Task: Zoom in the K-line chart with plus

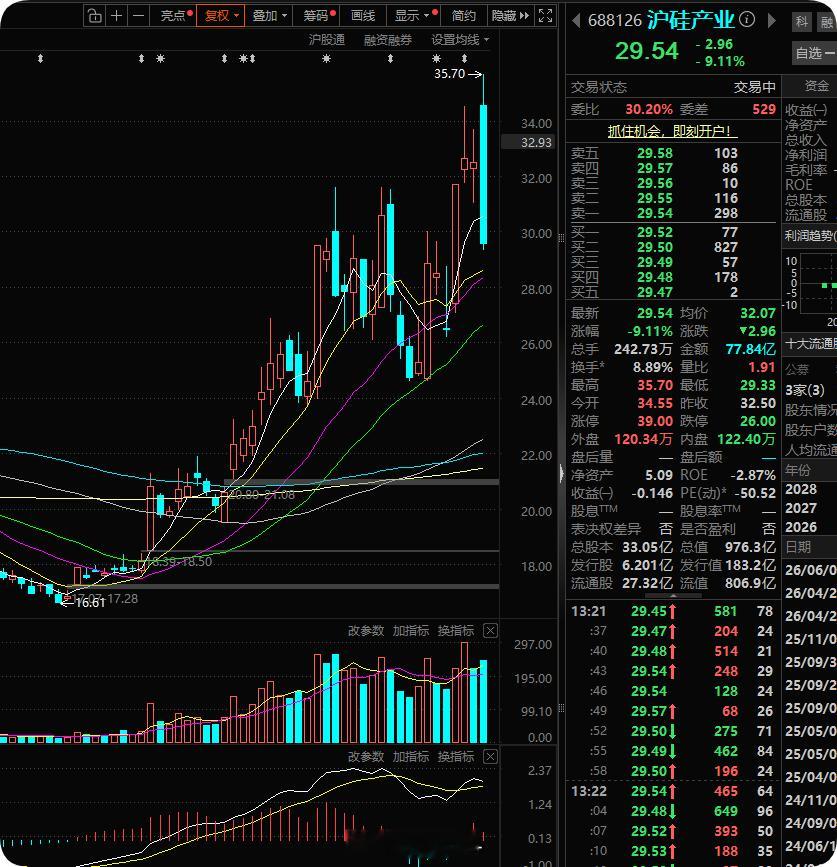Action: 117,15
